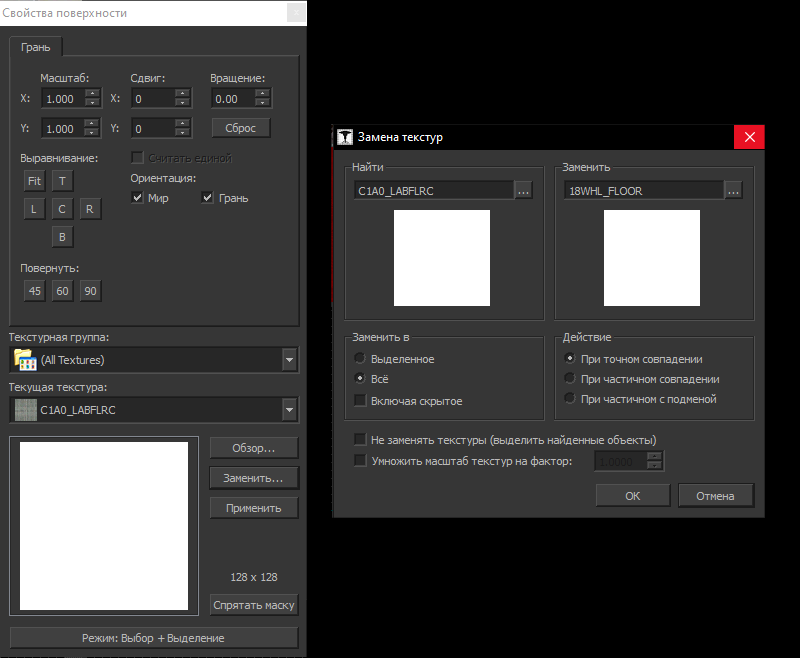Viewport: 800px width, 658px height.
Task: Browse for Найти texture with ellipsis button
Action: 523,191
